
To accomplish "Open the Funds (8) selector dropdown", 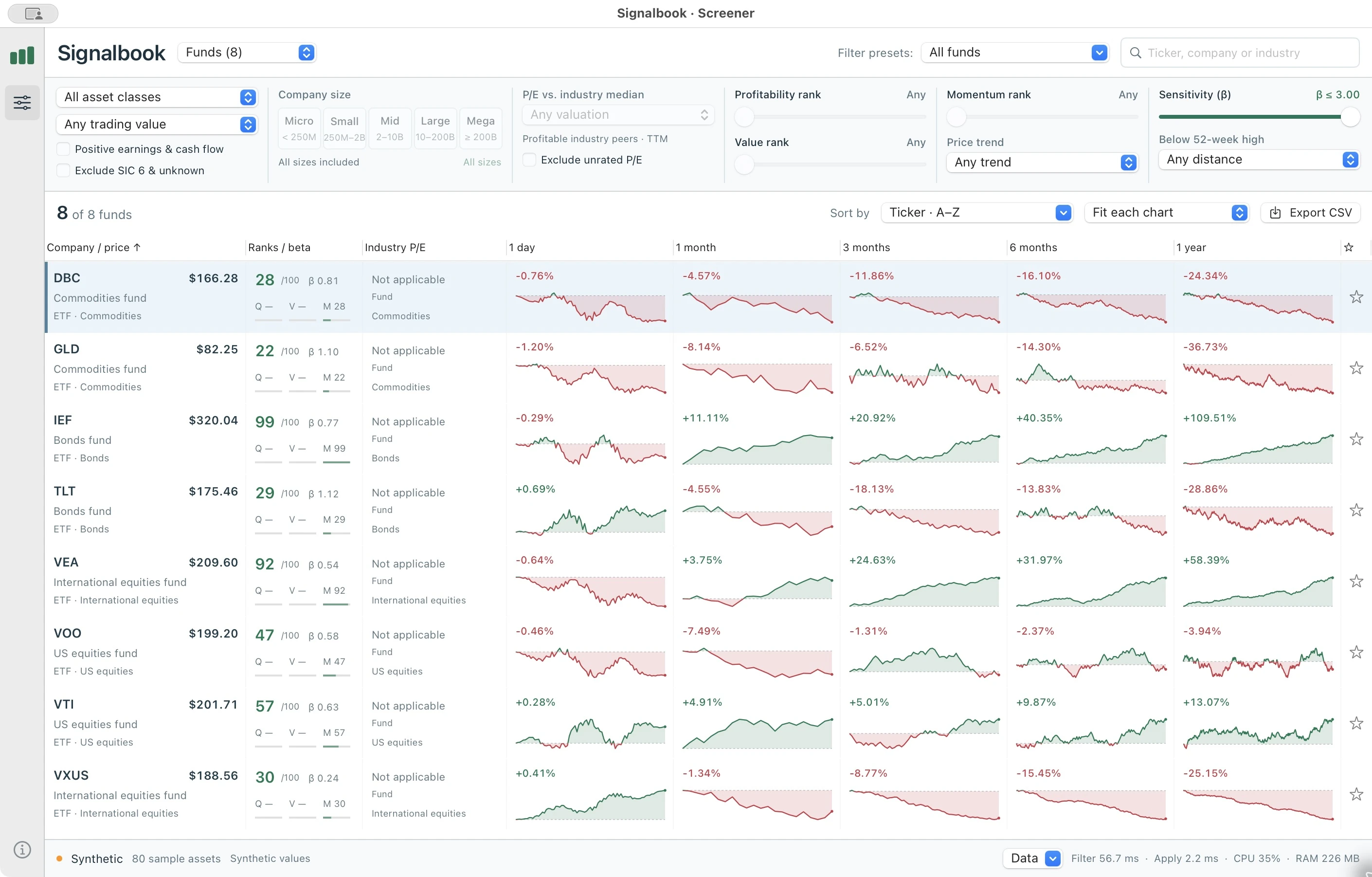I will pos(247,53).
